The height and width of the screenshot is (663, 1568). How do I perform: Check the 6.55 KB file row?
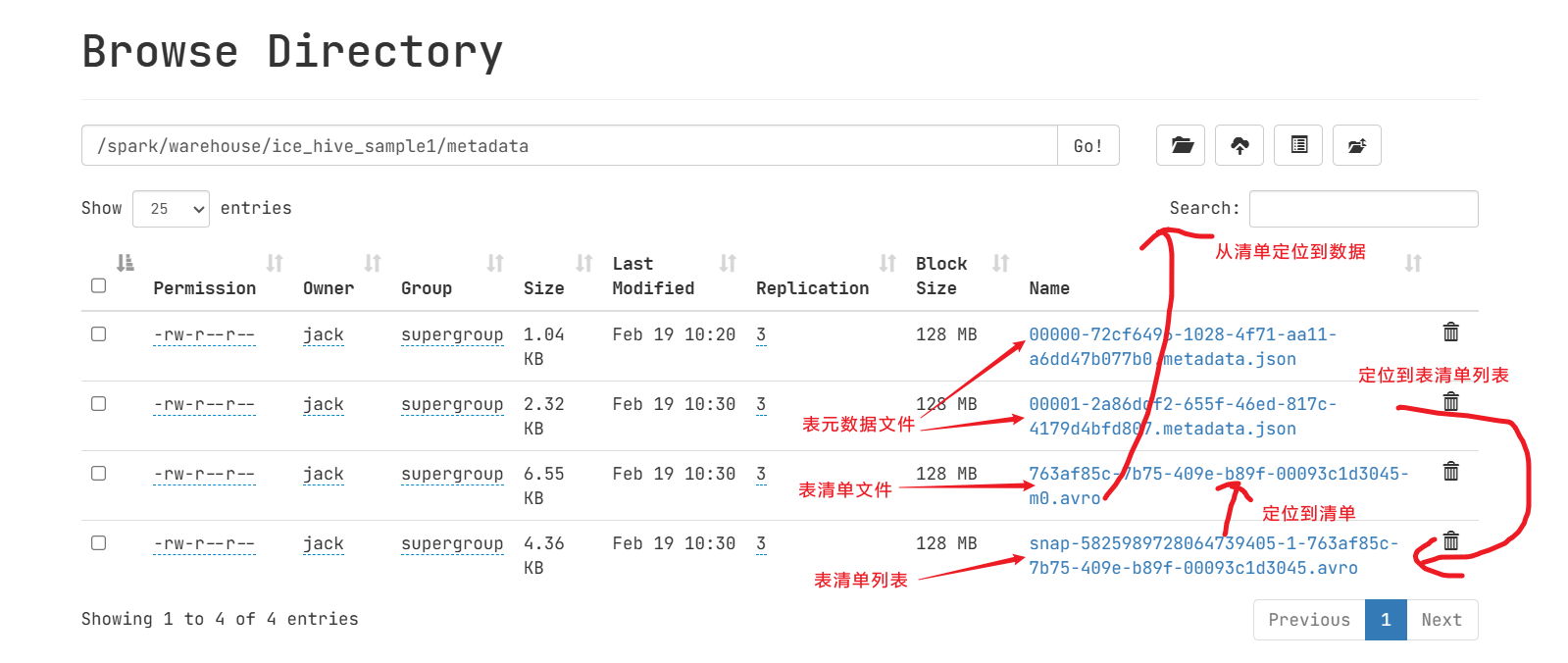coord(98,473)
